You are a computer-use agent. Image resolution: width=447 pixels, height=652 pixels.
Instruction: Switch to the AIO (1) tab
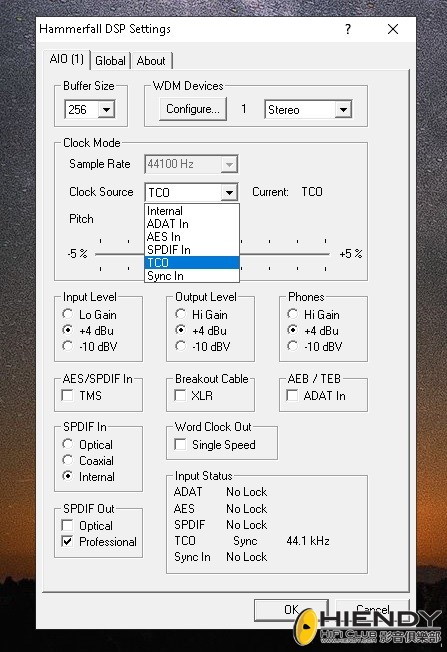[x=67, y=59]
